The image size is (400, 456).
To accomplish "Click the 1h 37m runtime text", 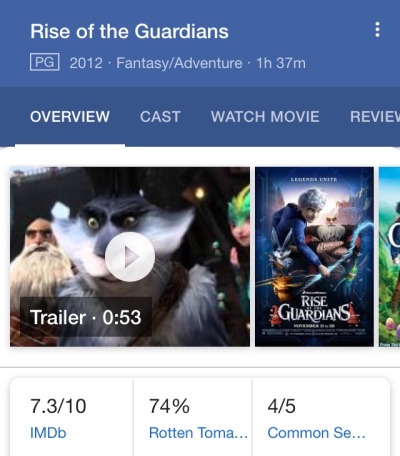I will coord(281,63).
